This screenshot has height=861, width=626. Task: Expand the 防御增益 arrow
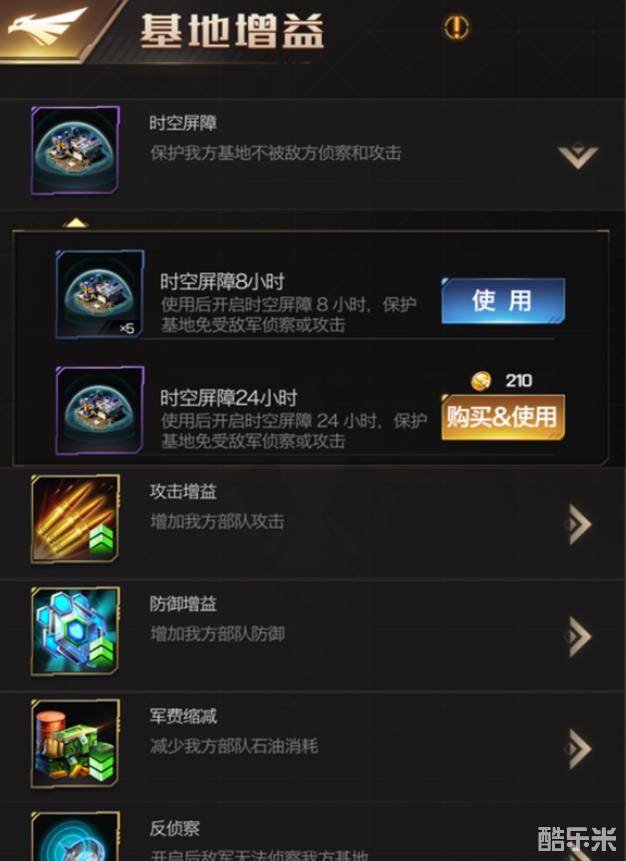[x=578, y=636]
